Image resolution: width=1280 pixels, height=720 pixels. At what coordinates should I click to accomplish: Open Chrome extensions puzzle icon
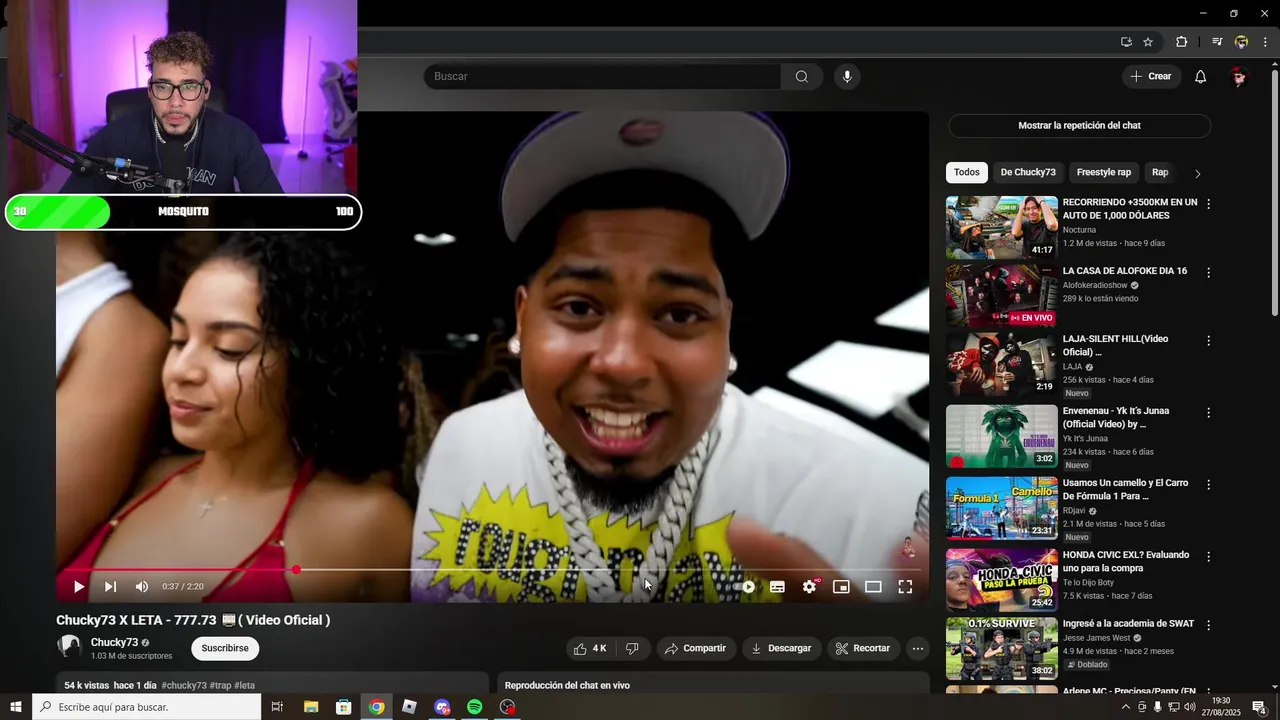click(x=1181, y=42)
